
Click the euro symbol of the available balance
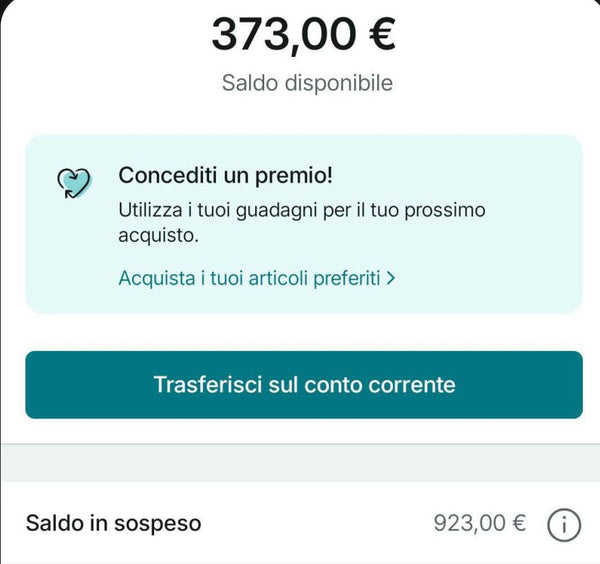(378, 34)
